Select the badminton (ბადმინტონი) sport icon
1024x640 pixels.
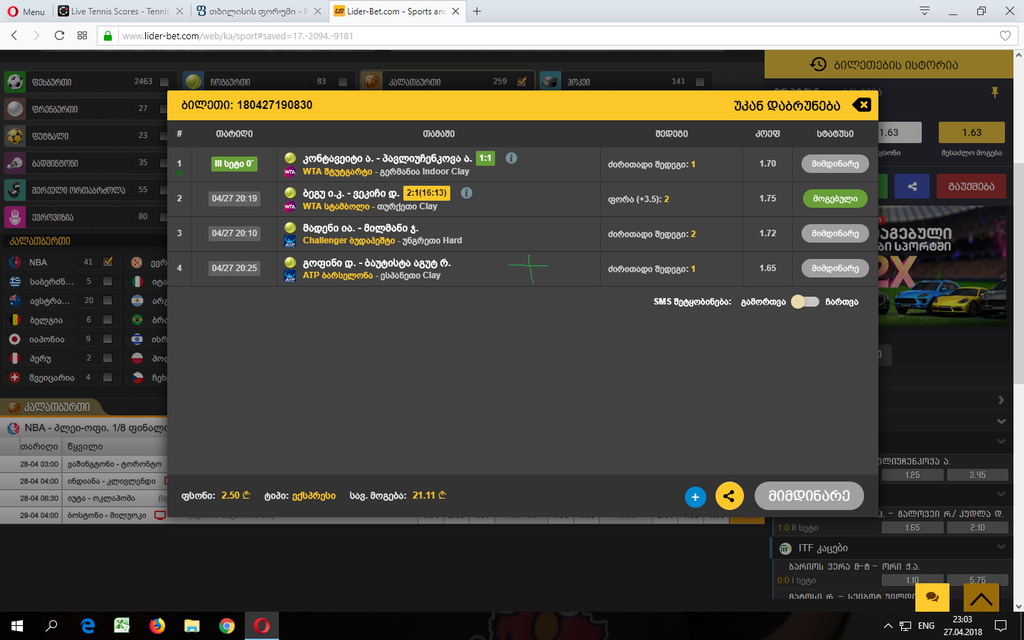coord(15,163)
